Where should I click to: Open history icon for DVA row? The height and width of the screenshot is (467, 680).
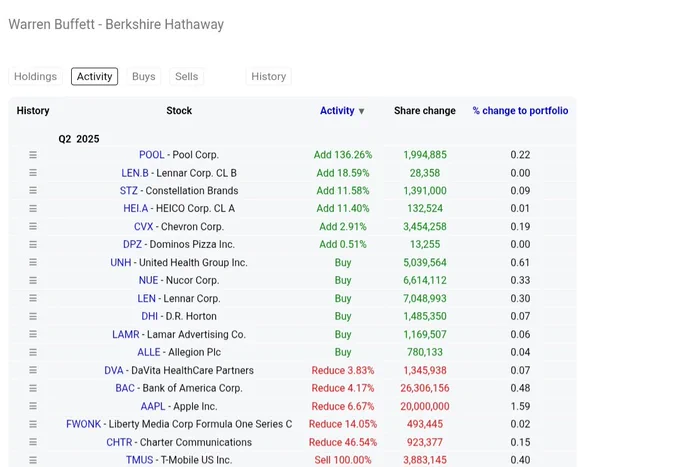click(x=33, y=370)
